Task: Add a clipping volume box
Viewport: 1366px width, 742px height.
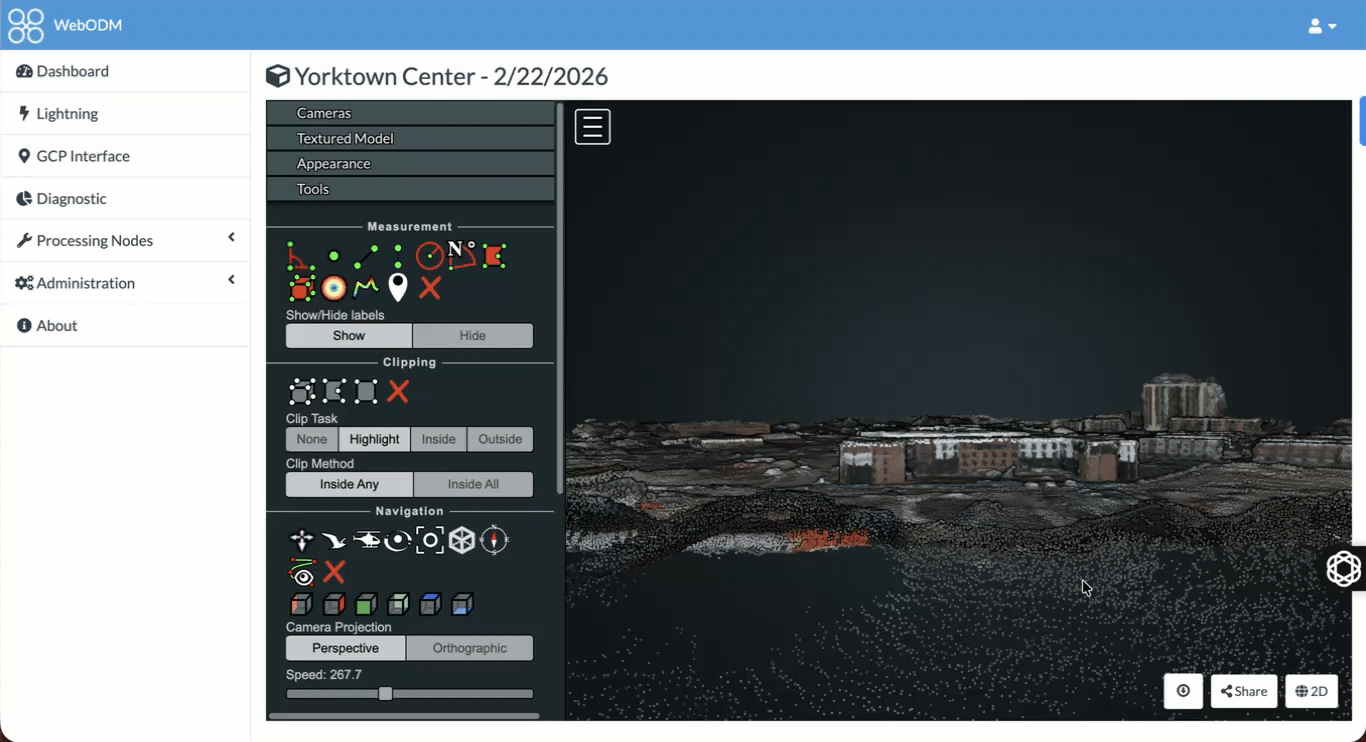Action: pyautogui.click(x=302, y=392)
